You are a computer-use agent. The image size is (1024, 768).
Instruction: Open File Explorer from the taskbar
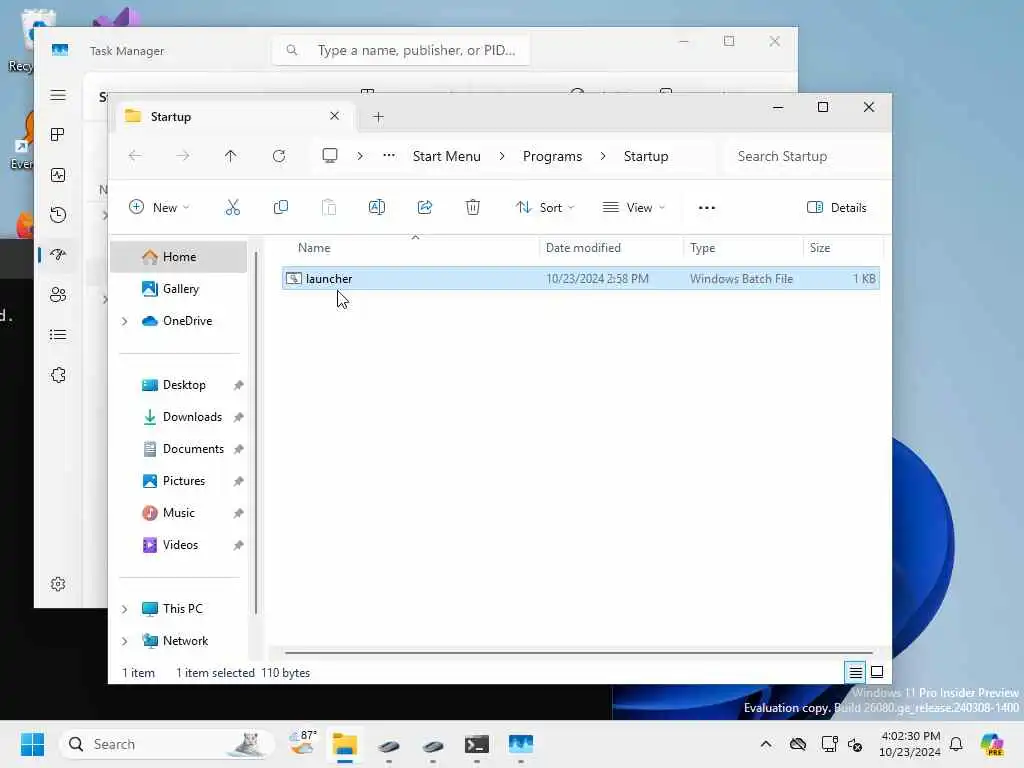(x=345, y=744)
